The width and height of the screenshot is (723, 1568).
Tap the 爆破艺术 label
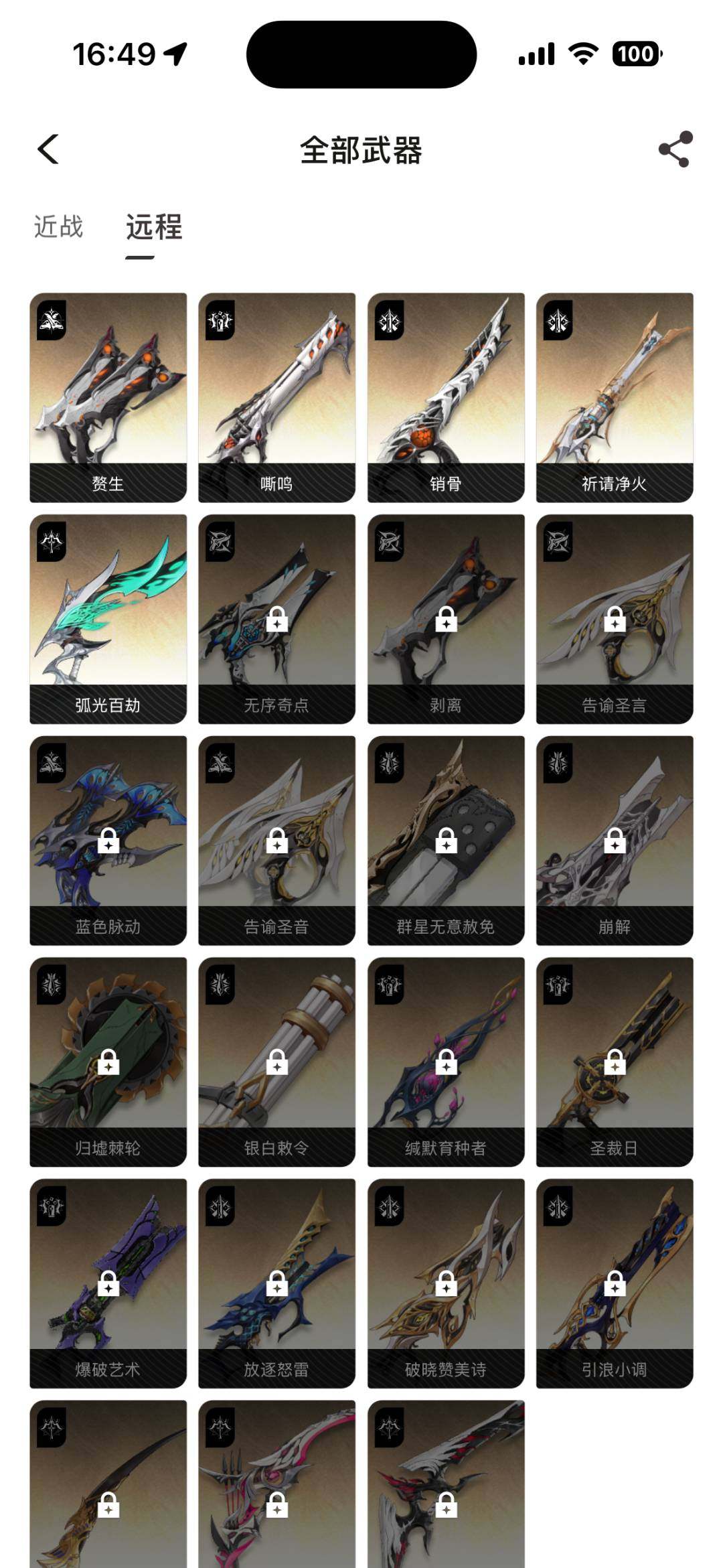tap(108, 1370)
